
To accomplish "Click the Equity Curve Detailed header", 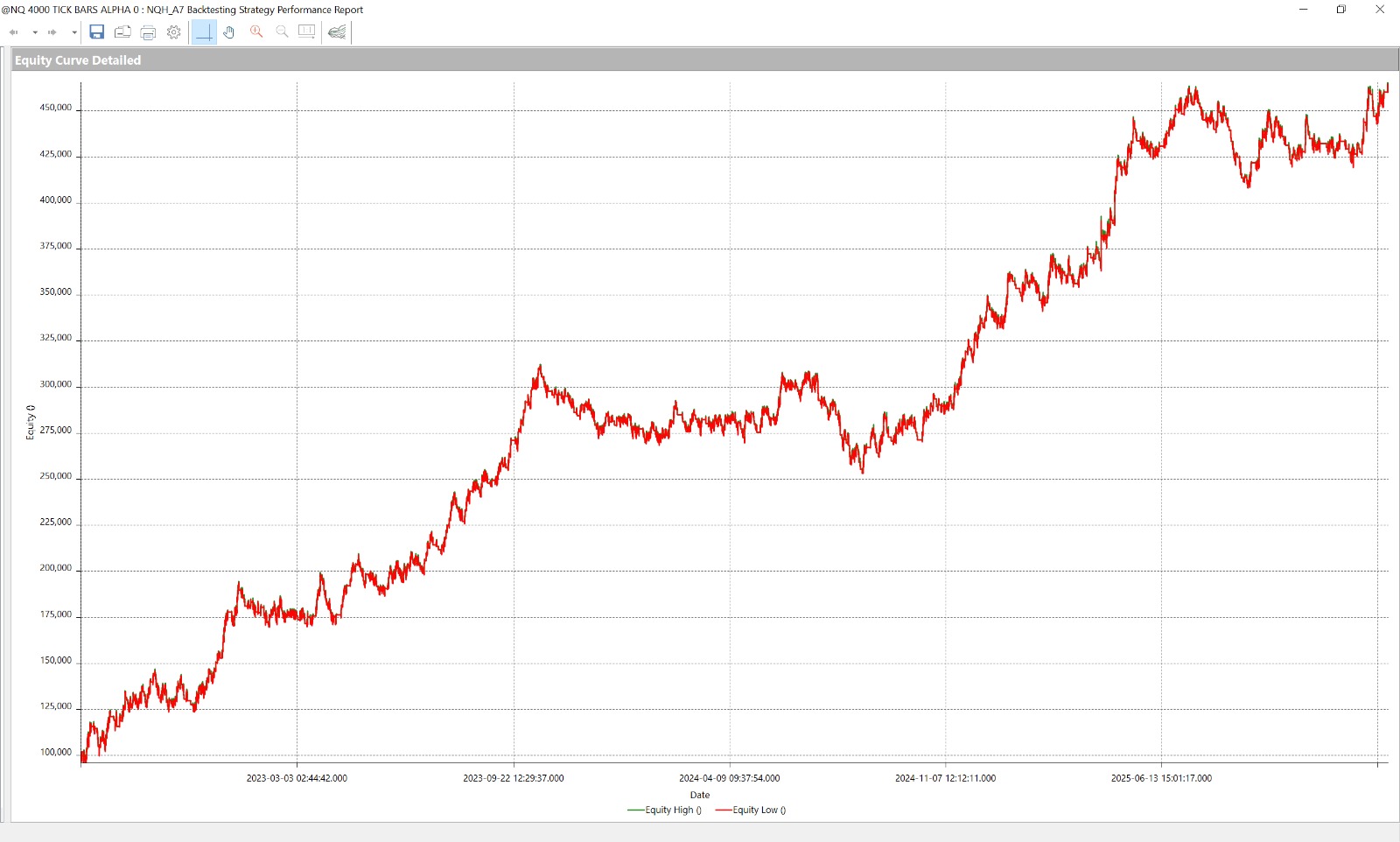I will tap(78, 60).
